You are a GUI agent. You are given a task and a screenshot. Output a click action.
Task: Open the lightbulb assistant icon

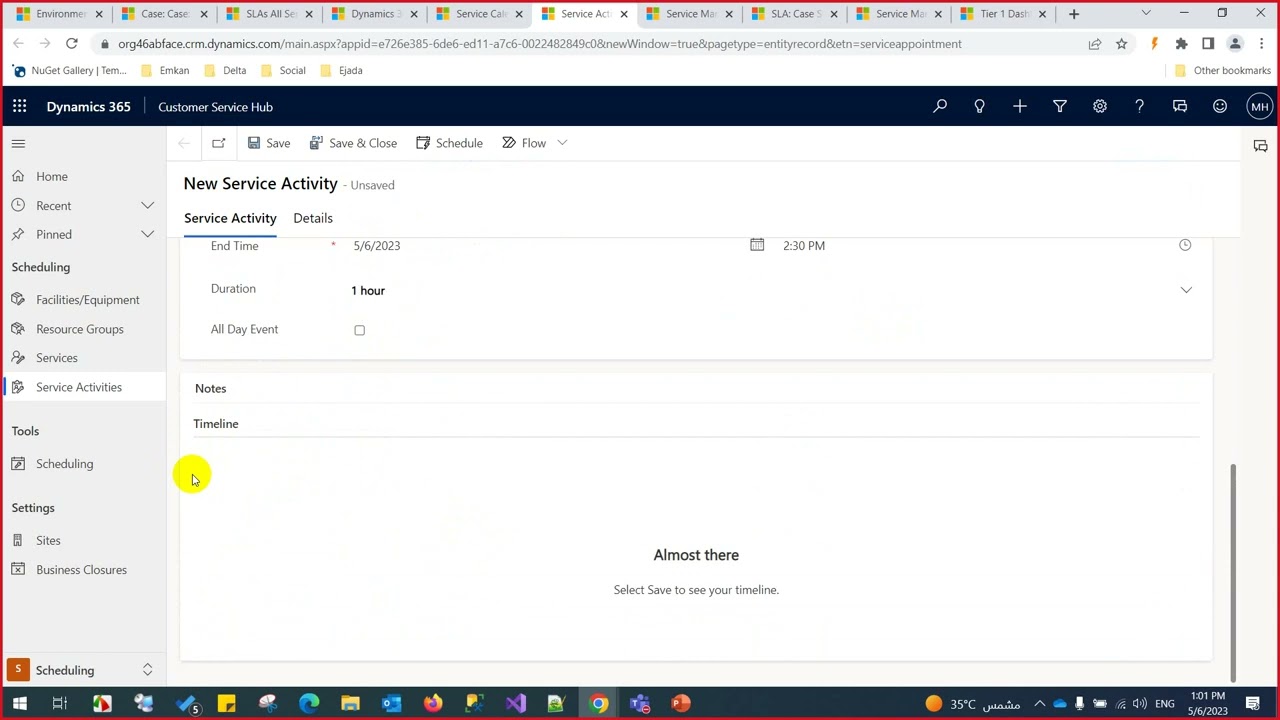click(980, 106)
